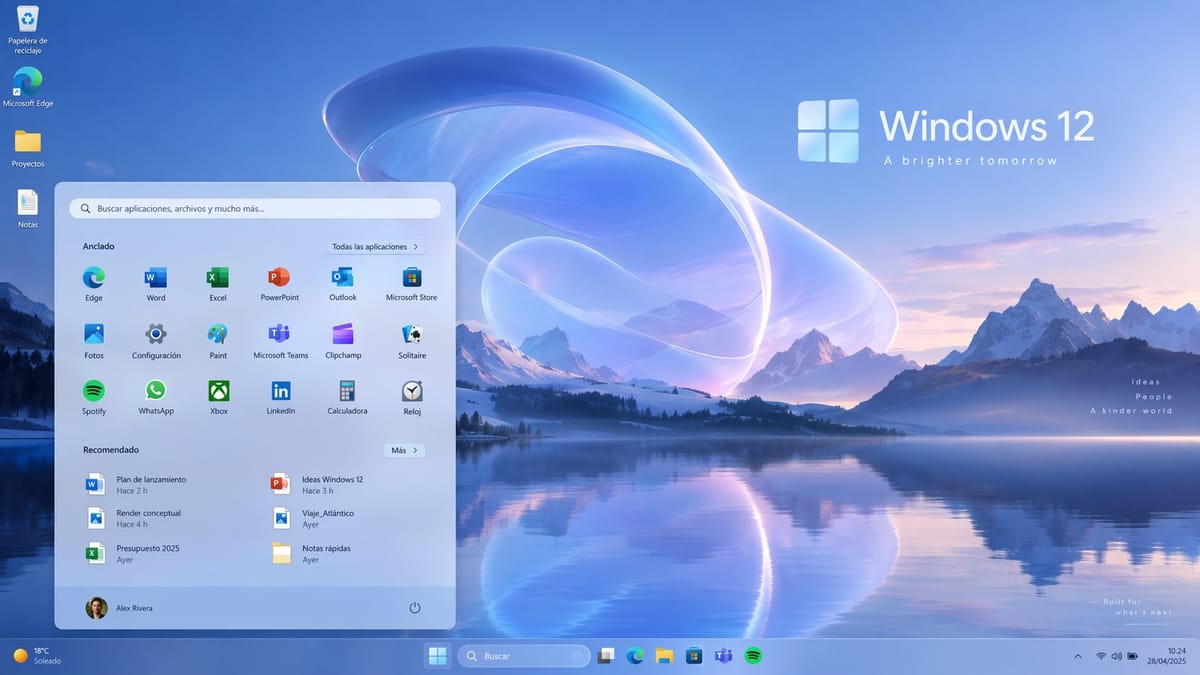
Task: Open Microsoft Teams in the pinned apps
Action: pyautogui.click(x=280, y=340)
